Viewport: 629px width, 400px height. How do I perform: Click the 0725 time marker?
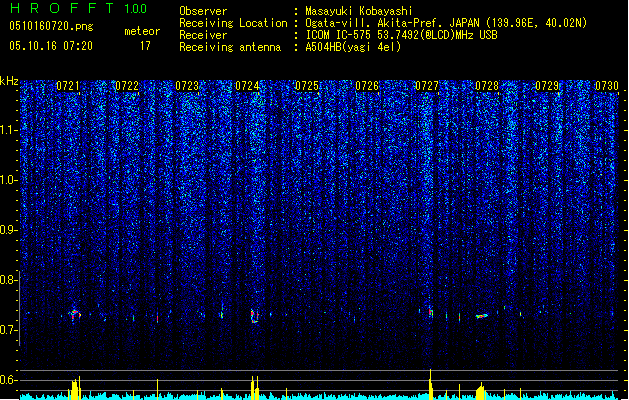(307, 86)
